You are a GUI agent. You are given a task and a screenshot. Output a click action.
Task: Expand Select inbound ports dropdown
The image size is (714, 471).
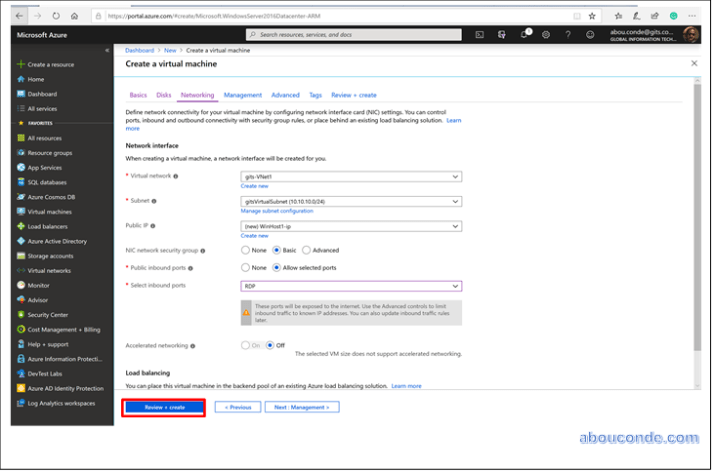click(350, 286)
